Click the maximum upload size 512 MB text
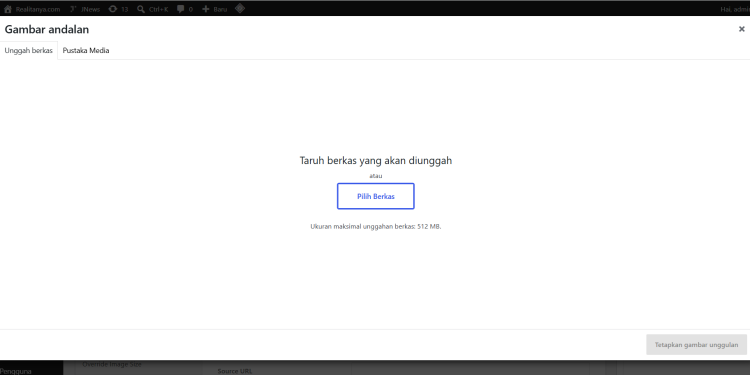This screenshot has width=750, height=375. tap(375, 226)
